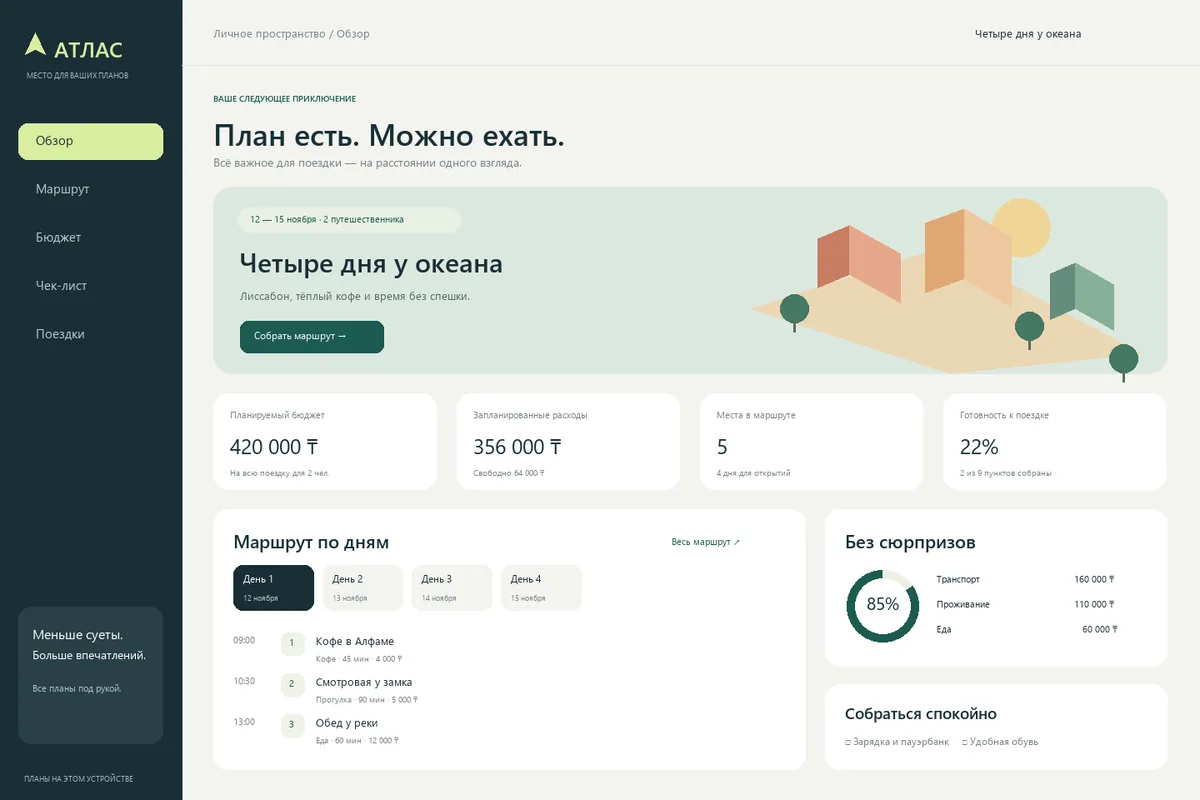Viewport: 1200px width, 800px height.
Task: Open the Запланированные расходы card
Action: tap(569, 442)
